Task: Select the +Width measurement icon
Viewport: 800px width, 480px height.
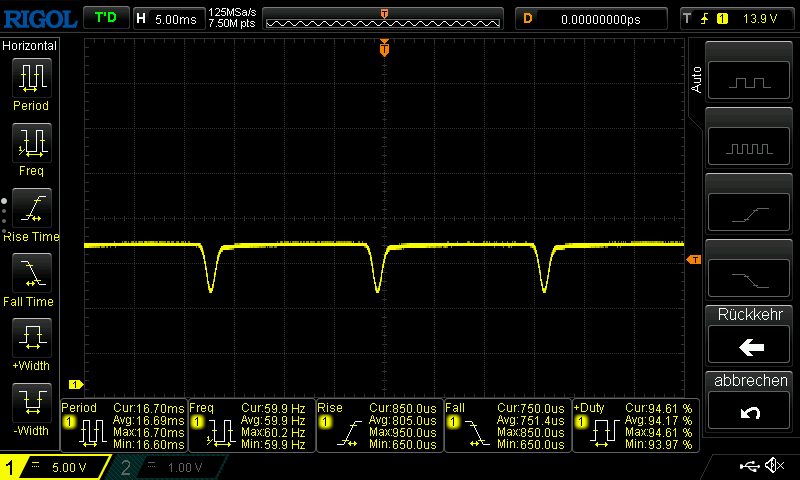Action: click(30, 337)
